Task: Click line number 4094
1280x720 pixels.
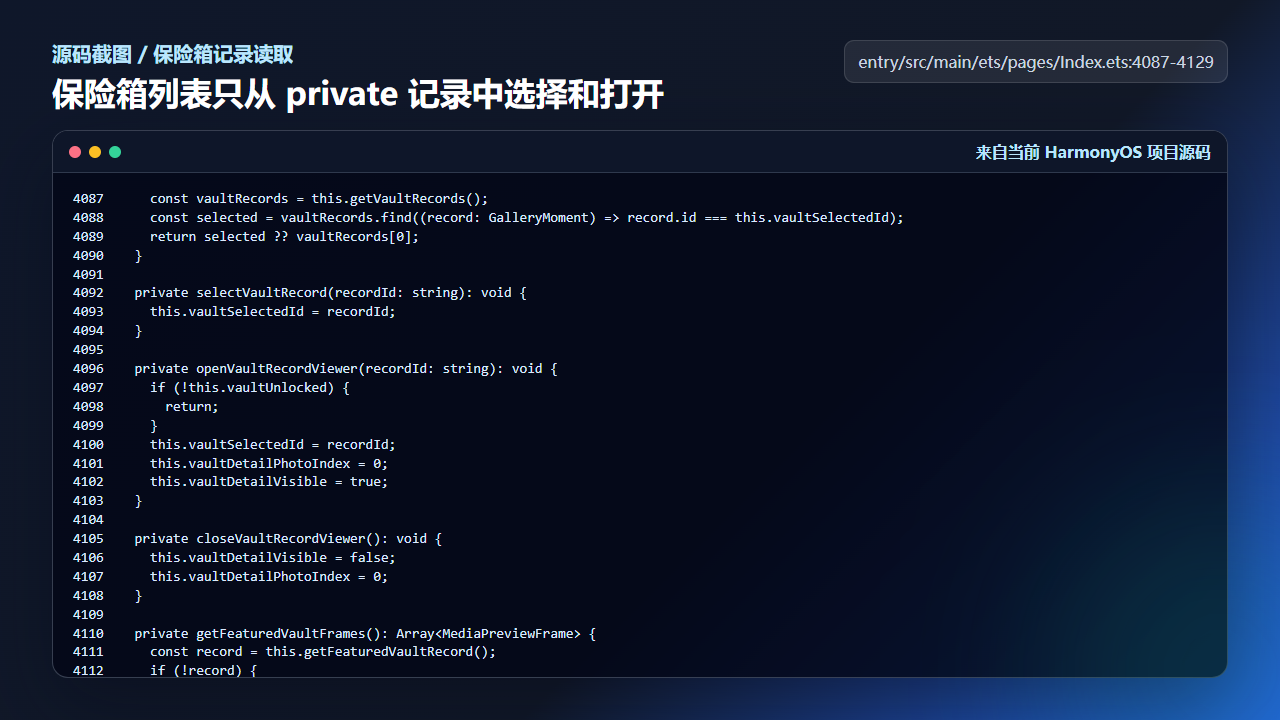Action: click(88, 331)
